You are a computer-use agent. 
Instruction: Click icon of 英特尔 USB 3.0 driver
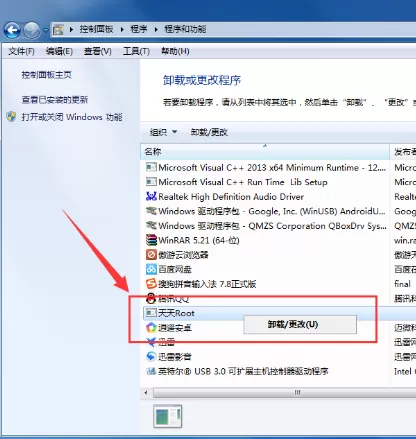(151, 371)
